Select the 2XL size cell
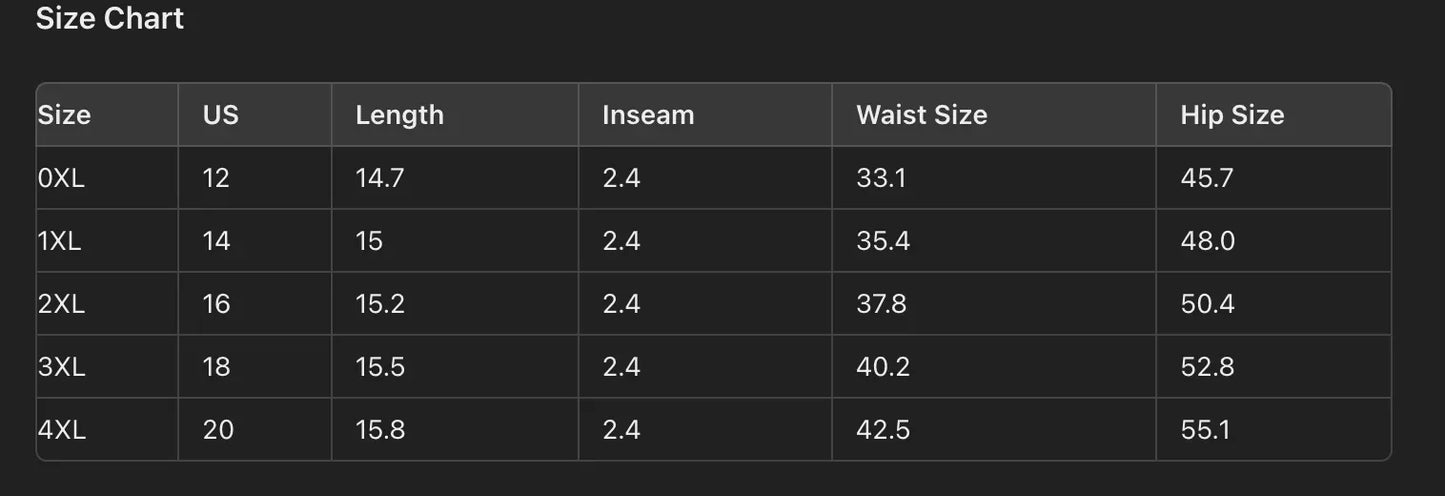The image size is (1445, 496). (x=62, y=304)
